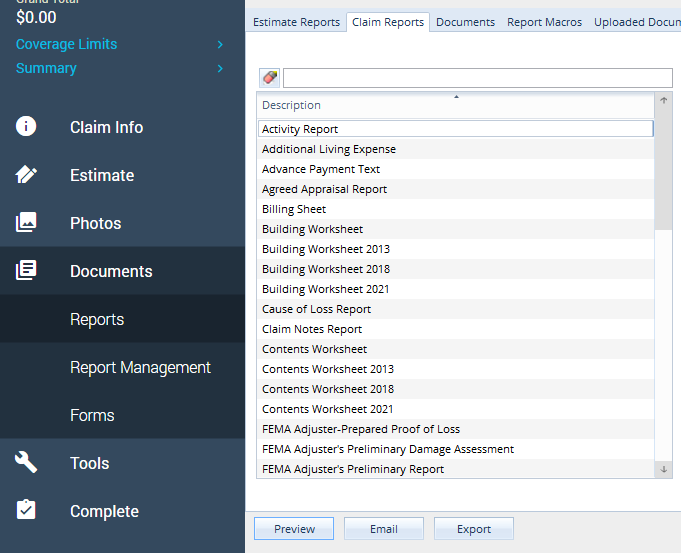Switch to the Estimate Reports tab

pyautogui.click(x=296, y=22)
